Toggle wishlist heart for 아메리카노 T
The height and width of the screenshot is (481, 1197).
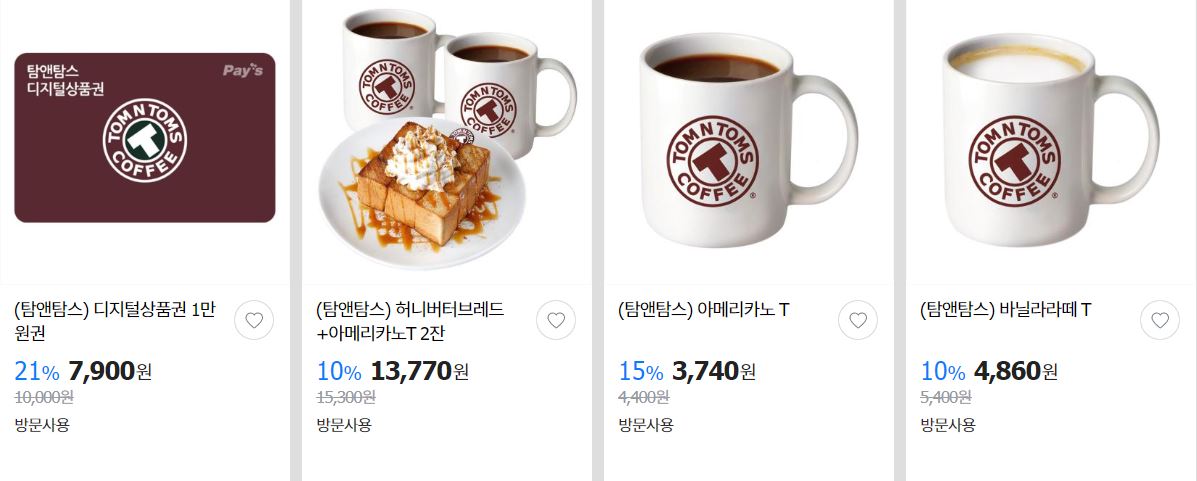pyautogui.click(x=858, y=320)
